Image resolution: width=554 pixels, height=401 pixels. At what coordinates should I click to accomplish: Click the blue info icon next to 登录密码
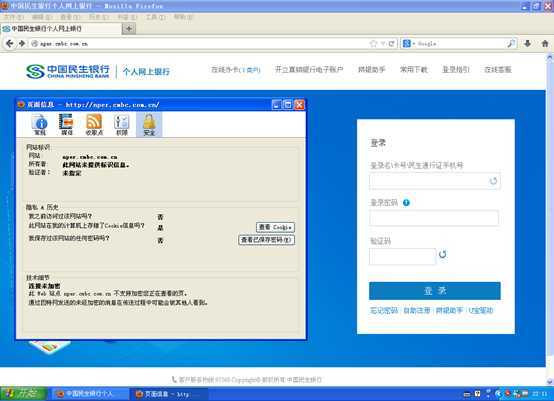(x=406, y=202)
